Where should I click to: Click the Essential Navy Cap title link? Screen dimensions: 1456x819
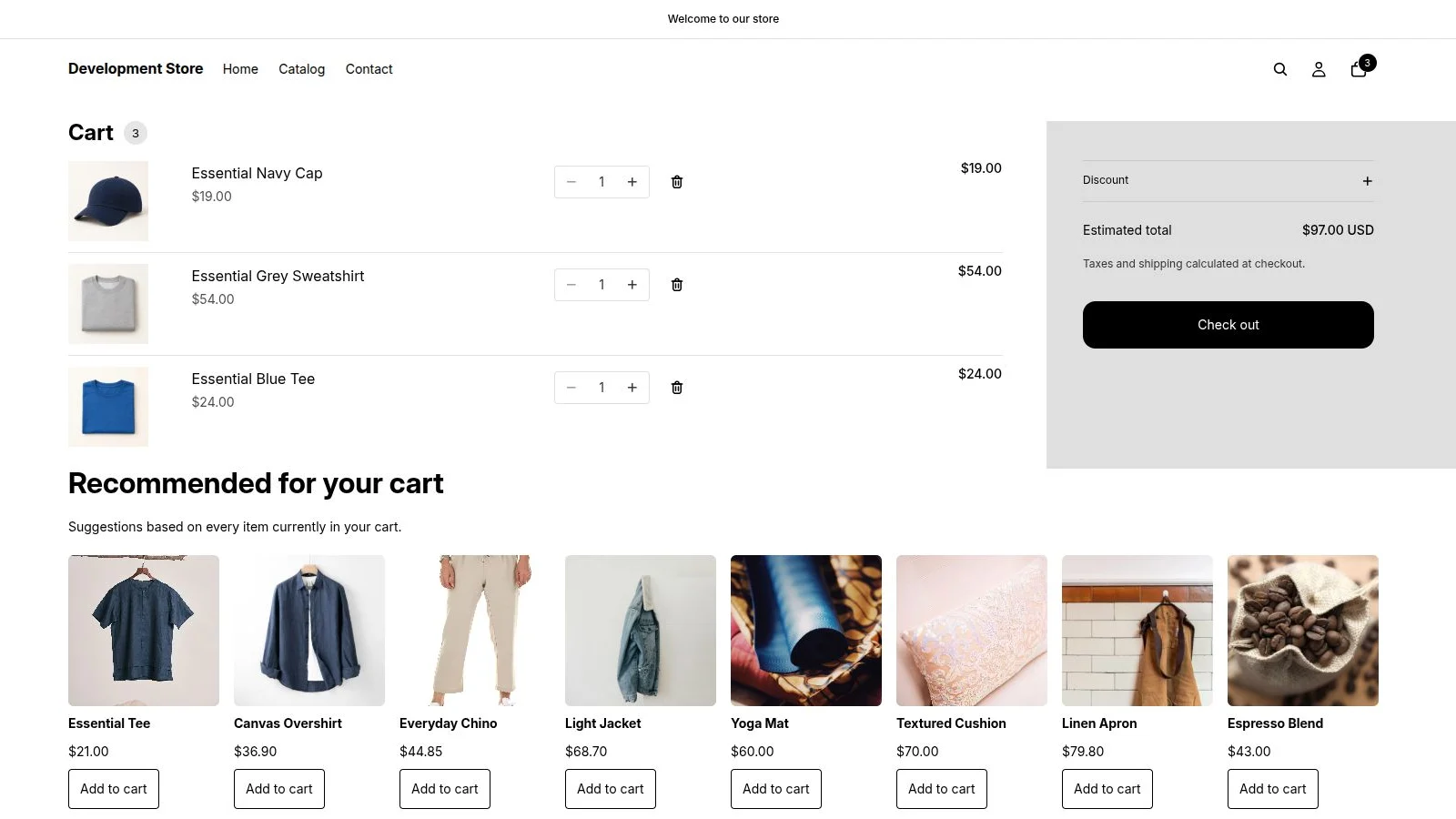pyautogui.click(x=257, y=173)
